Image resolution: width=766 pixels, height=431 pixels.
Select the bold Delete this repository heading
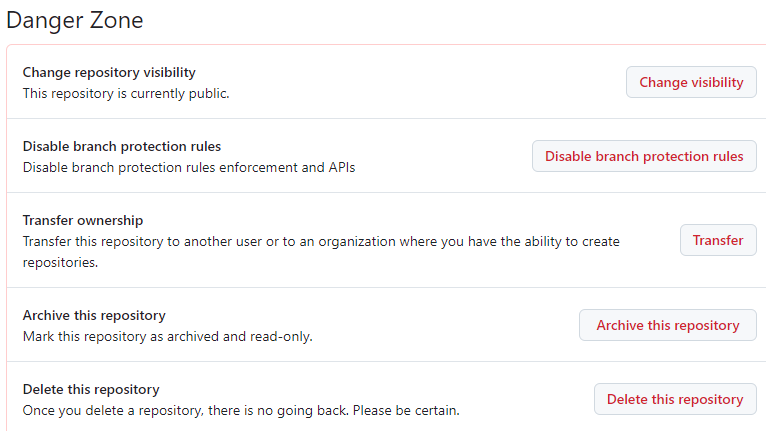91,389
